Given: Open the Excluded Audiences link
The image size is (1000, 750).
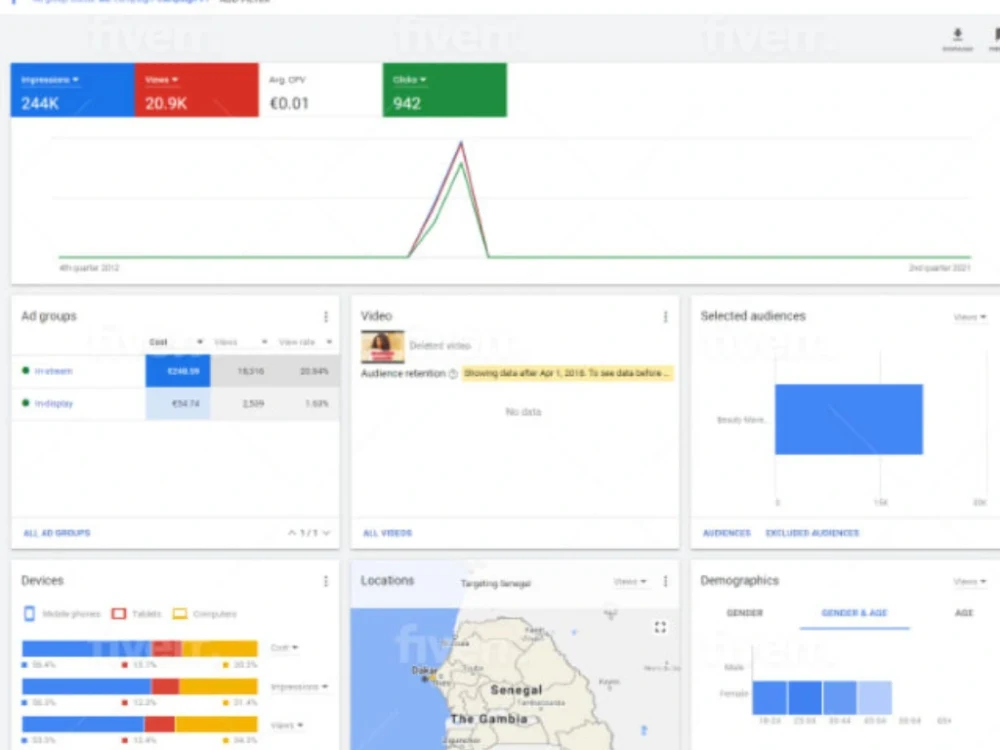Looking at the screenshot, I should (812, 533).
